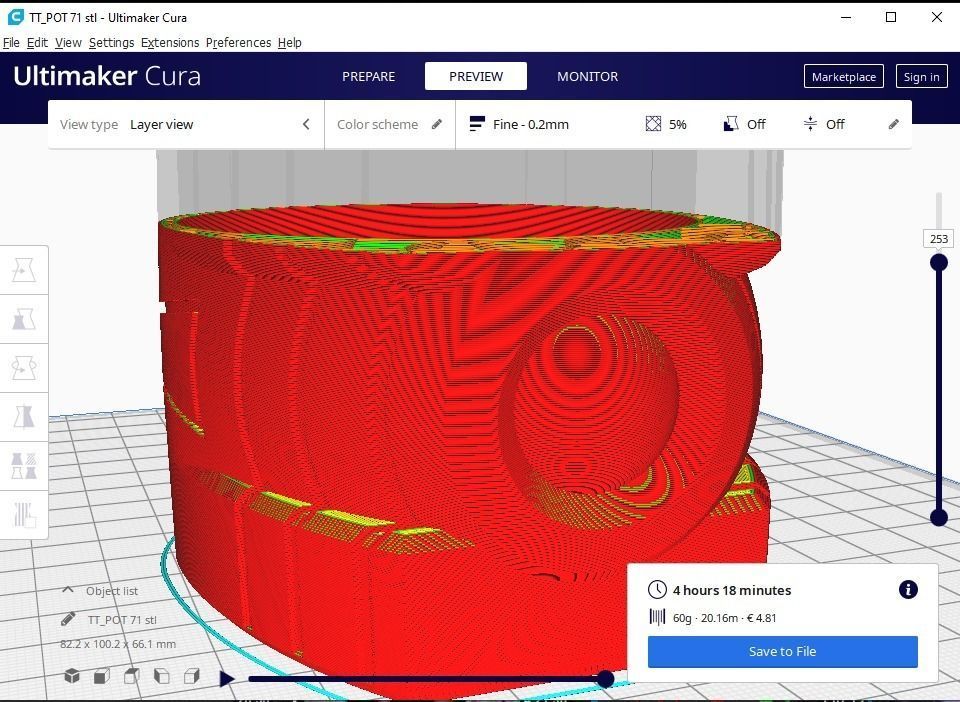Image resolution: width=960 pixels, height=702 pixels.
Task: Click the pencil icon beside Color scheme
Action: [x=437, y=124]
